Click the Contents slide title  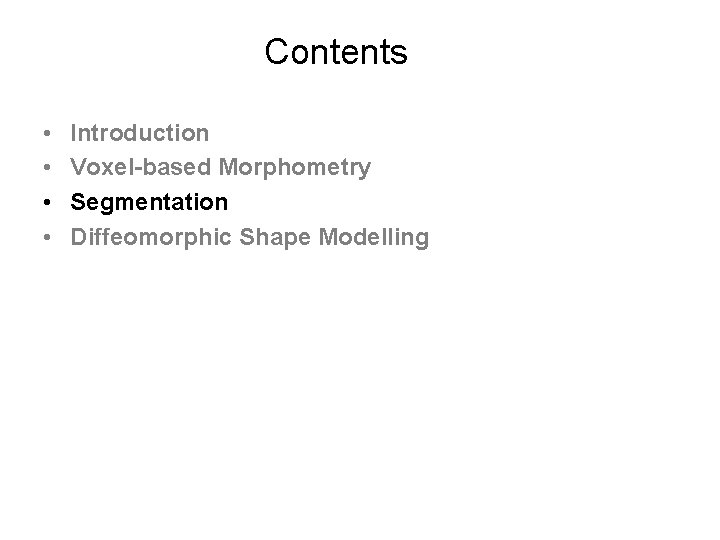pyautogui.click(x=336, y=51)
